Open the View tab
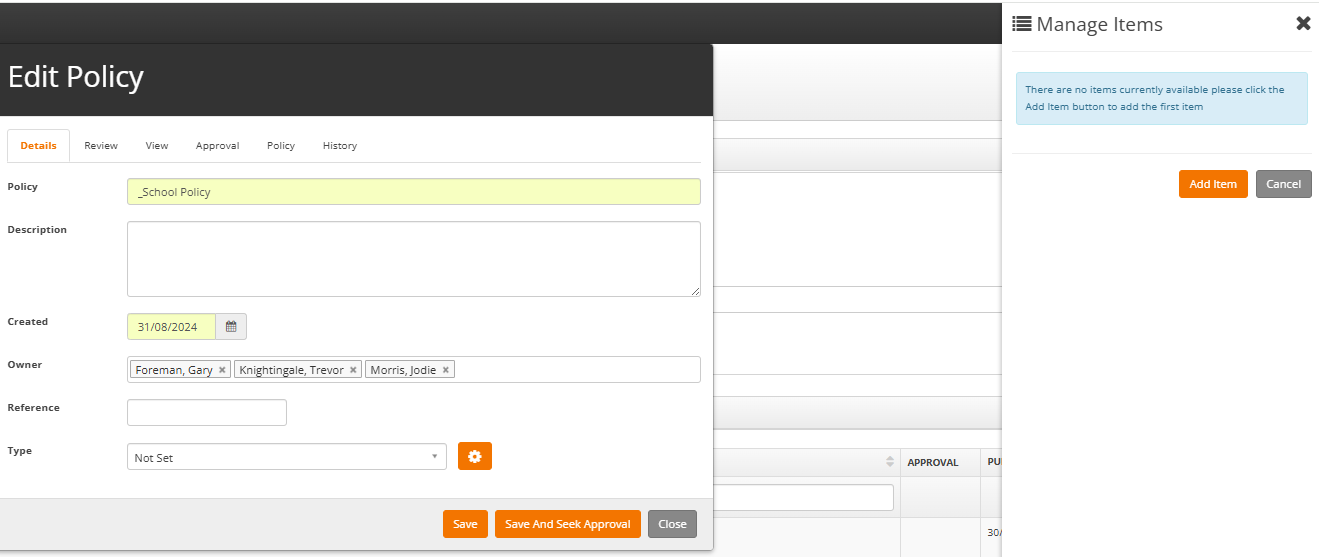Viewport: 1319px width, 557px height. [157, 146]
